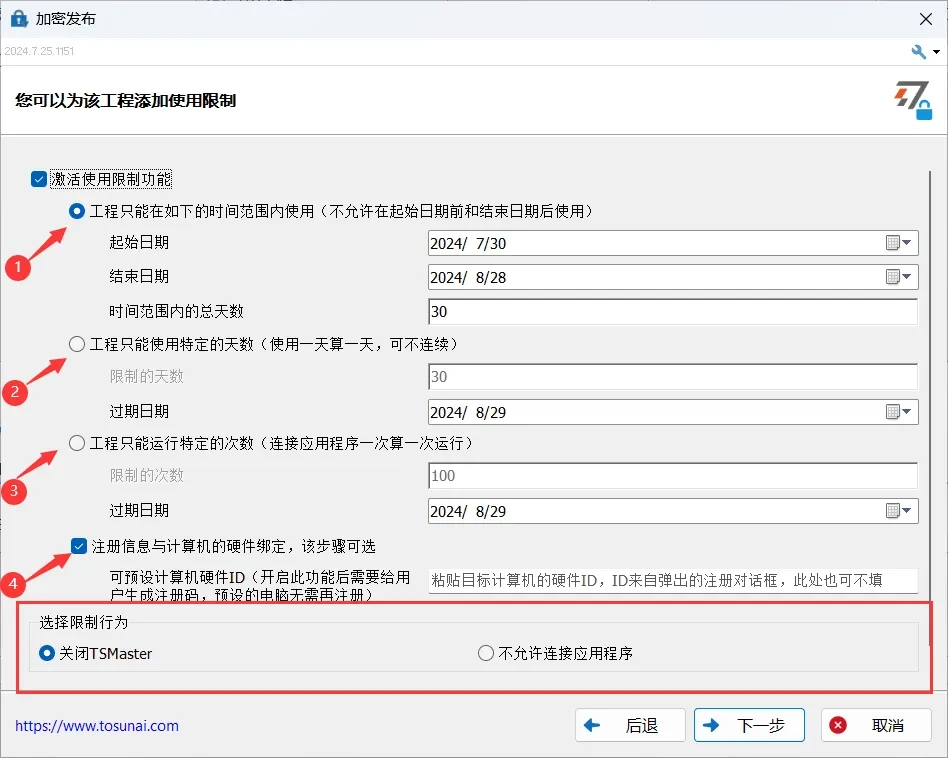
Task: Select the 工程只能使用特定的天数 radio option
Action: click(77, 344)
